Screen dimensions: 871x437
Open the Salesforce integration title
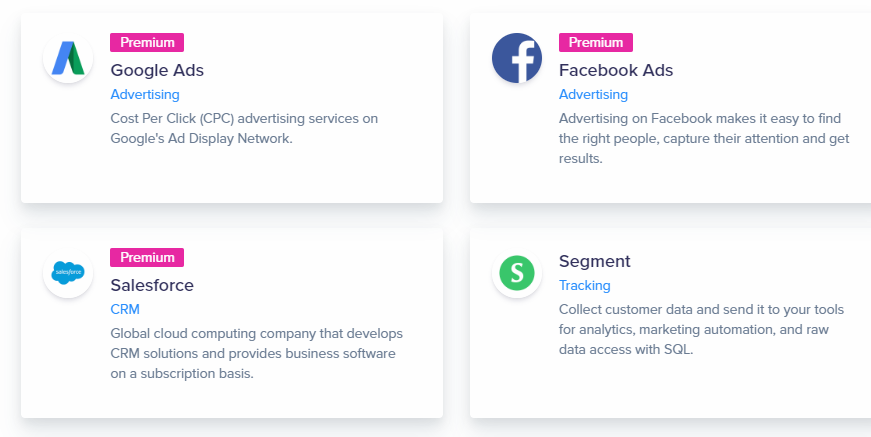click(x=152, y=285)
